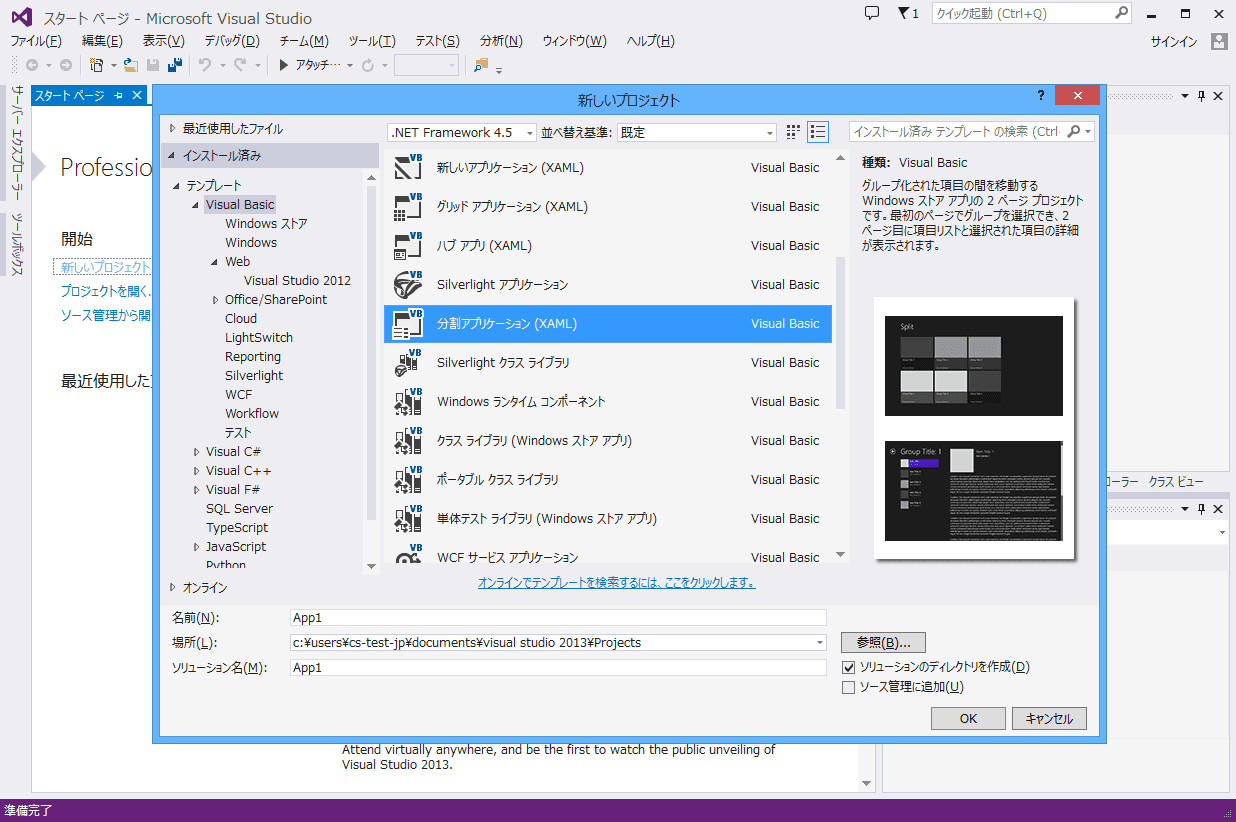Open the 並べ替え基準 既定 dropdown

[696, 132]
